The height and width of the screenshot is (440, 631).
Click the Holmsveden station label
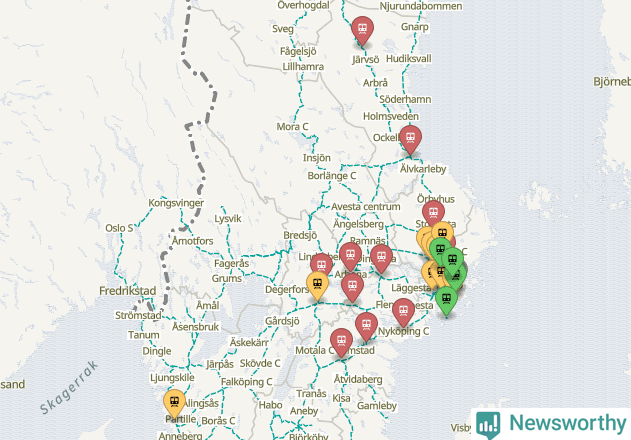(x=391, y=116)
